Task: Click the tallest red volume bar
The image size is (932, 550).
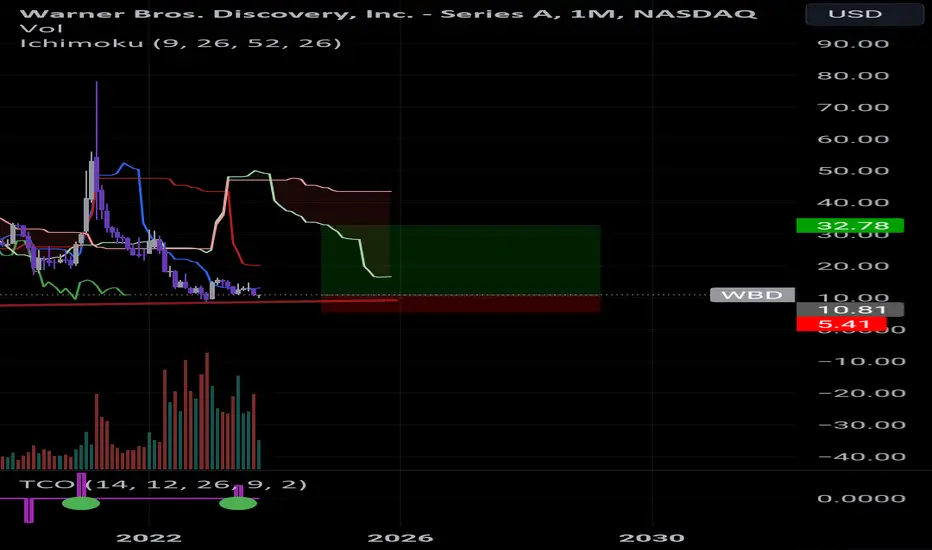Action: pyautogui.click(x=207, y=411)
